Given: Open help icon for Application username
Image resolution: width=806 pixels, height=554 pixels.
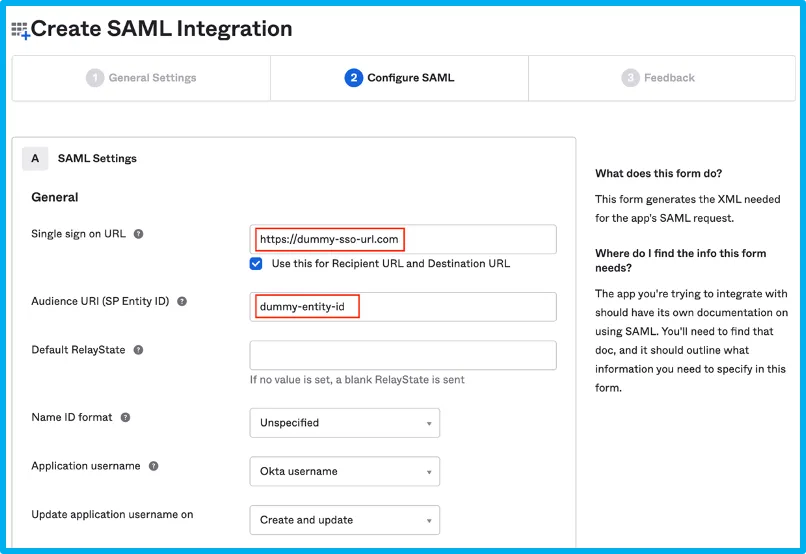Looking at the screenshot, I should click(154, 466).
